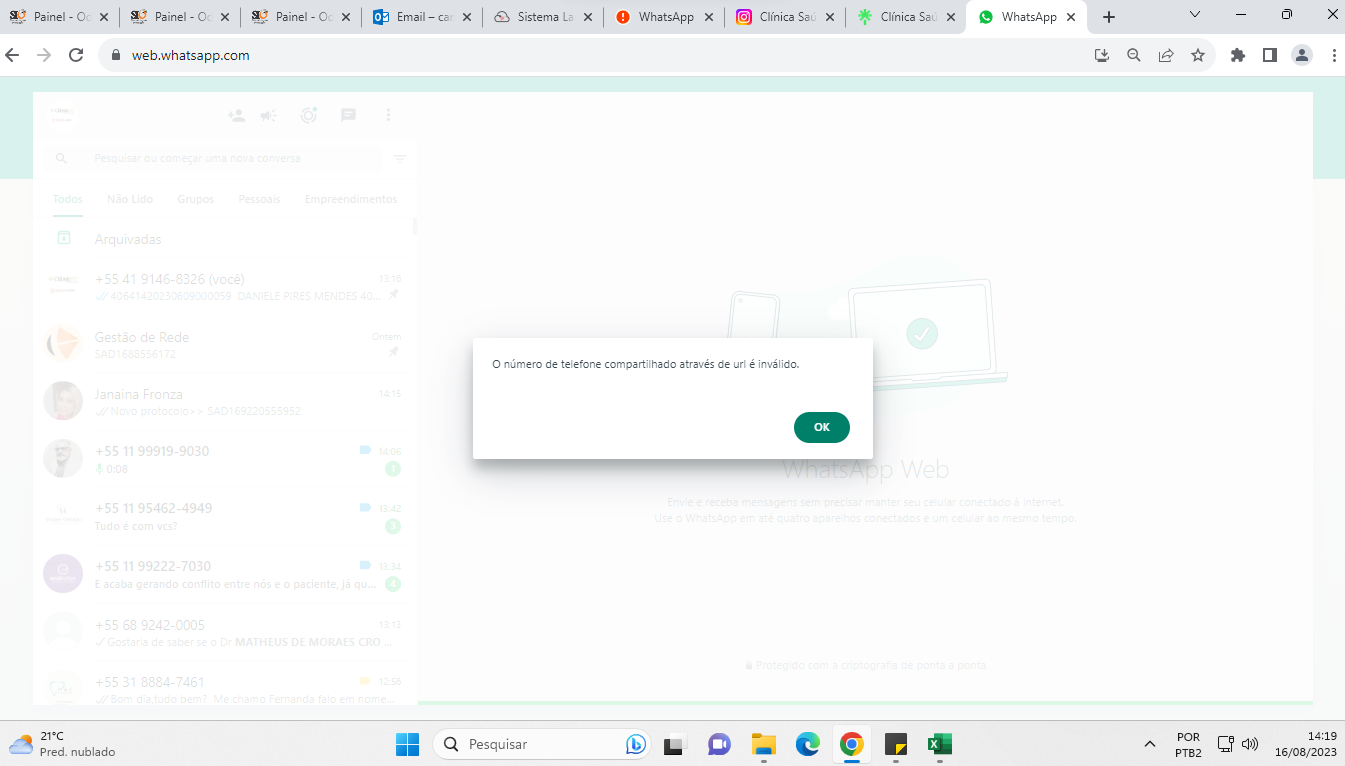
Task: Focus the 'Pesquisar ou começar uma nova conversa' field
Action: [x=214, y=158]
